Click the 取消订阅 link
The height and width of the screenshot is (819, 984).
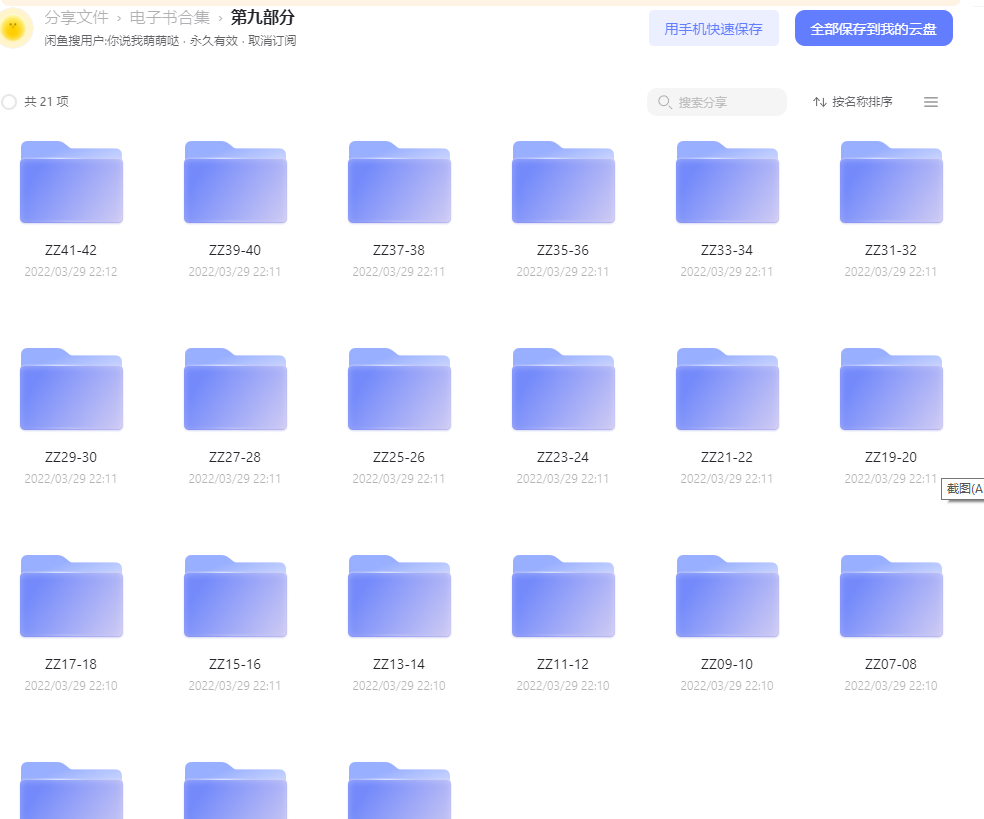point(272,41)
